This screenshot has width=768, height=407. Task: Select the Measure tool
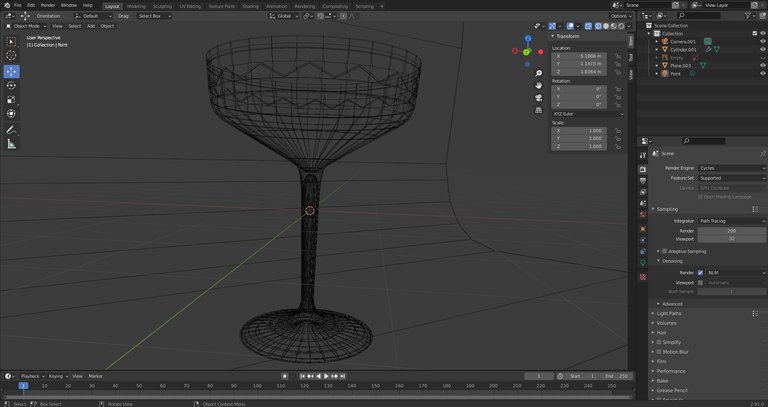pos(11,144)
